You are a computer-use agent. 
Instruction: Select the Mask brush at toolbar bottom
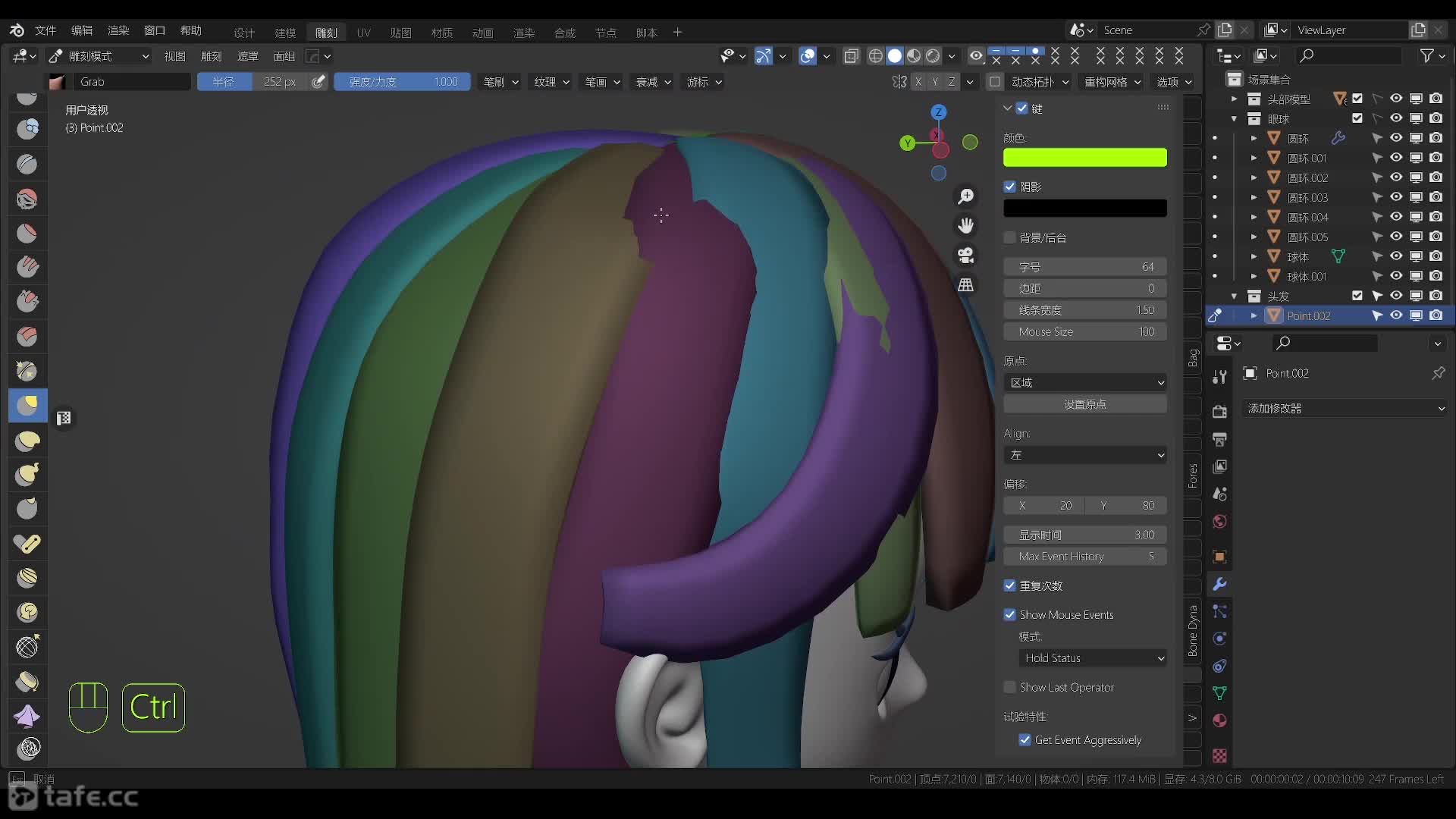coord(29,748)
